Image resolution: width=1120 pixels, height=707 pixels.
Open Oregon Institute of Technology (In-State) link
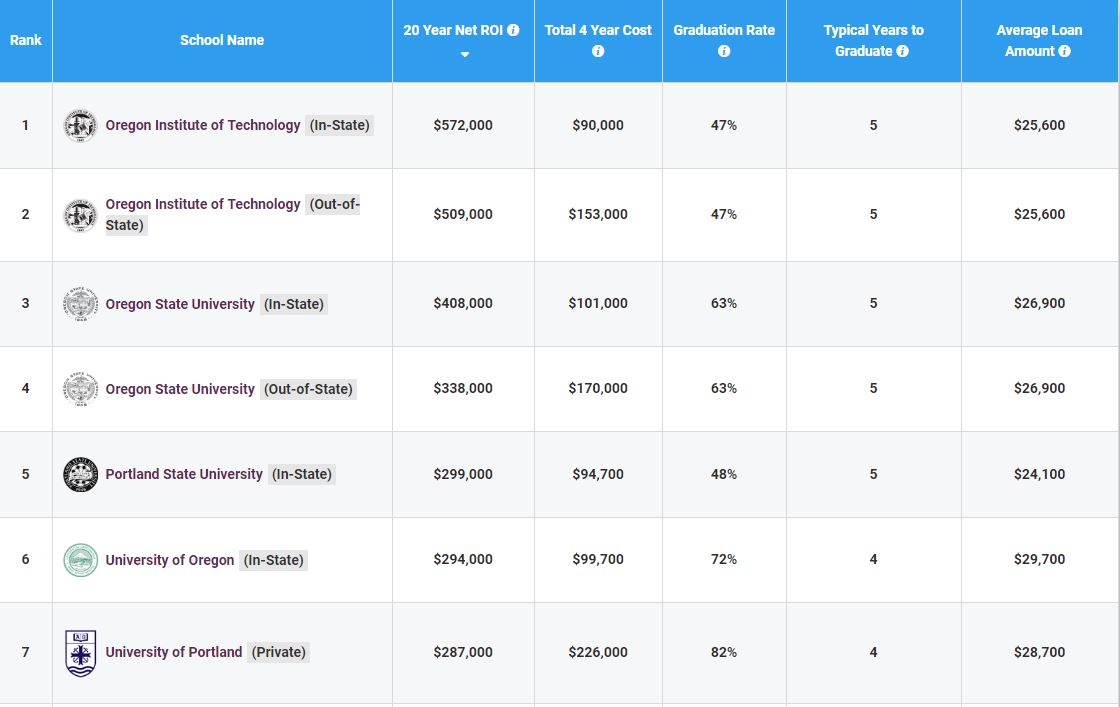[x=203, y=125]
